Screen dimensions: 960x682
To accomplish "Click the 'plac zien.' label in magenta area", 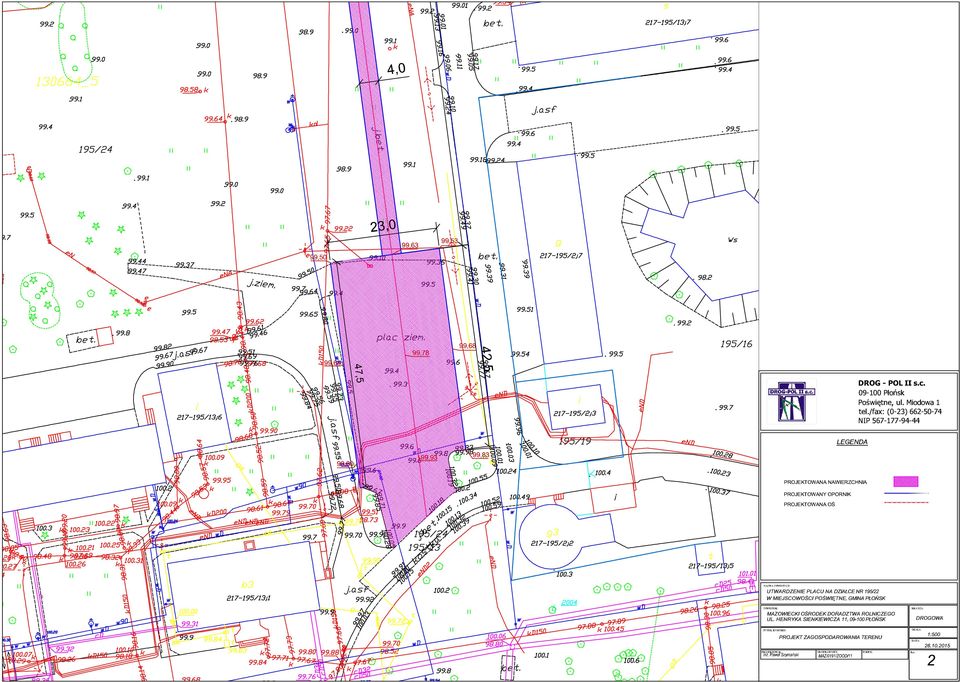I will tap(401, 337).
